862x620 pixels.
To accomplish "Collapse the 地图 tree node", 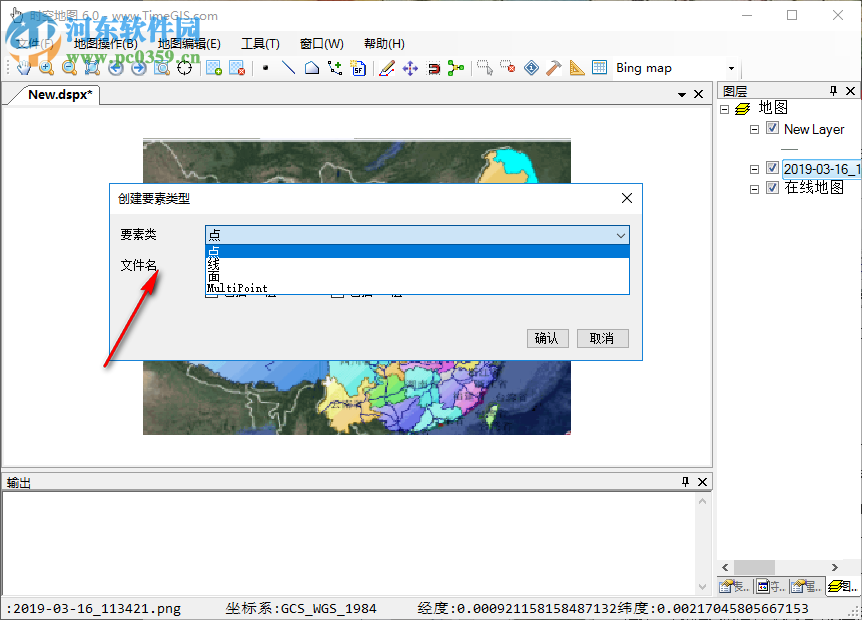I will [723, 107].
